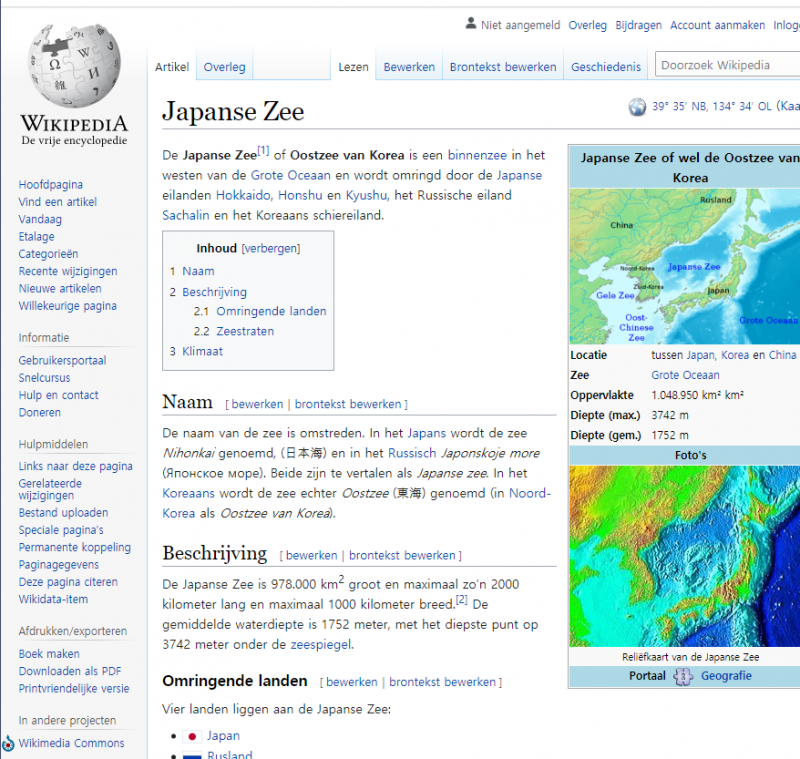Click the Doorzoek Wikipedia search field
This screenshot has width=800, height=759.
pyautogui.click(x=725, y=66)
